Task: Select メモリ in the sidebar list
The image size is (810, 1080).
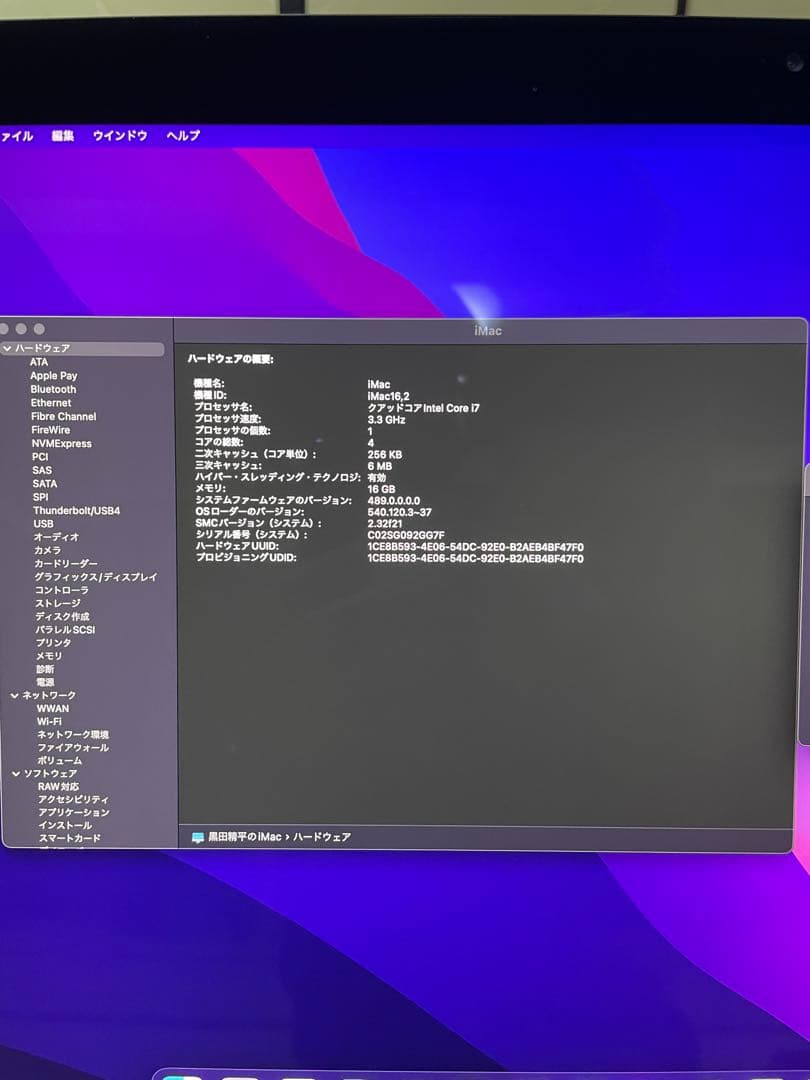Action: [x=49, y=656]
